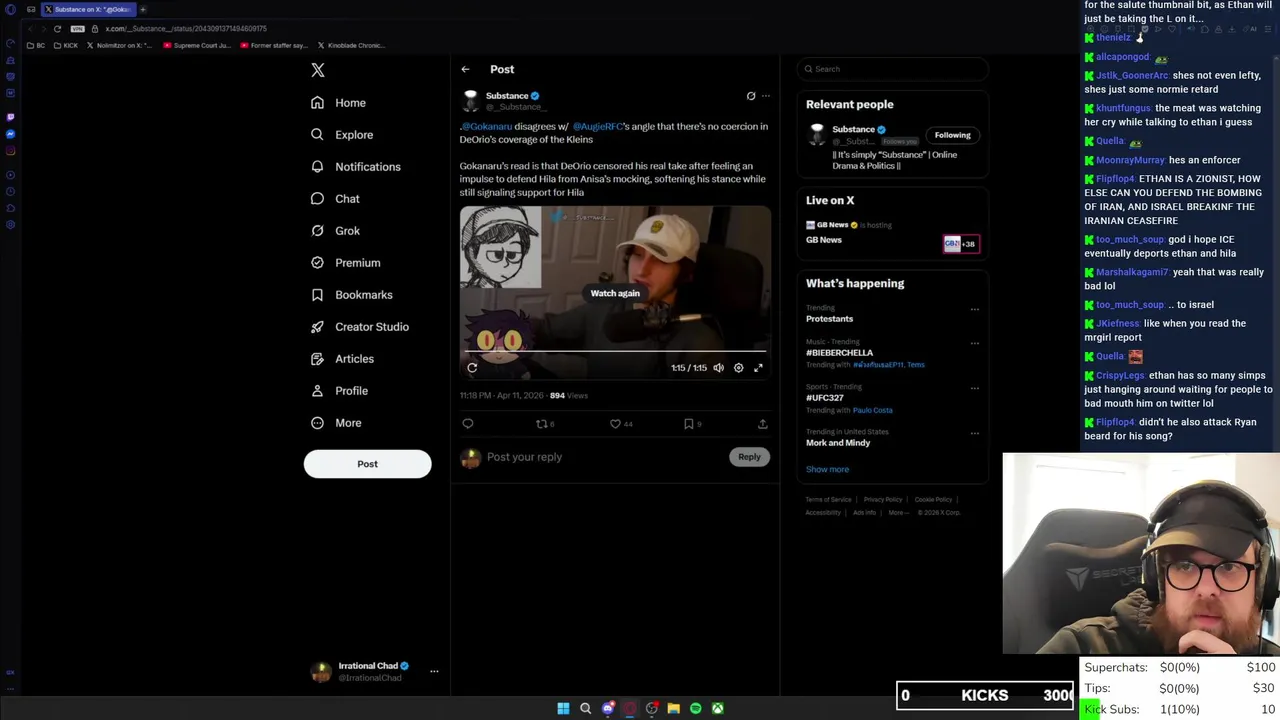Open the Mork and Mindy trend
The image size is (1280, 720).
(838, 443)
